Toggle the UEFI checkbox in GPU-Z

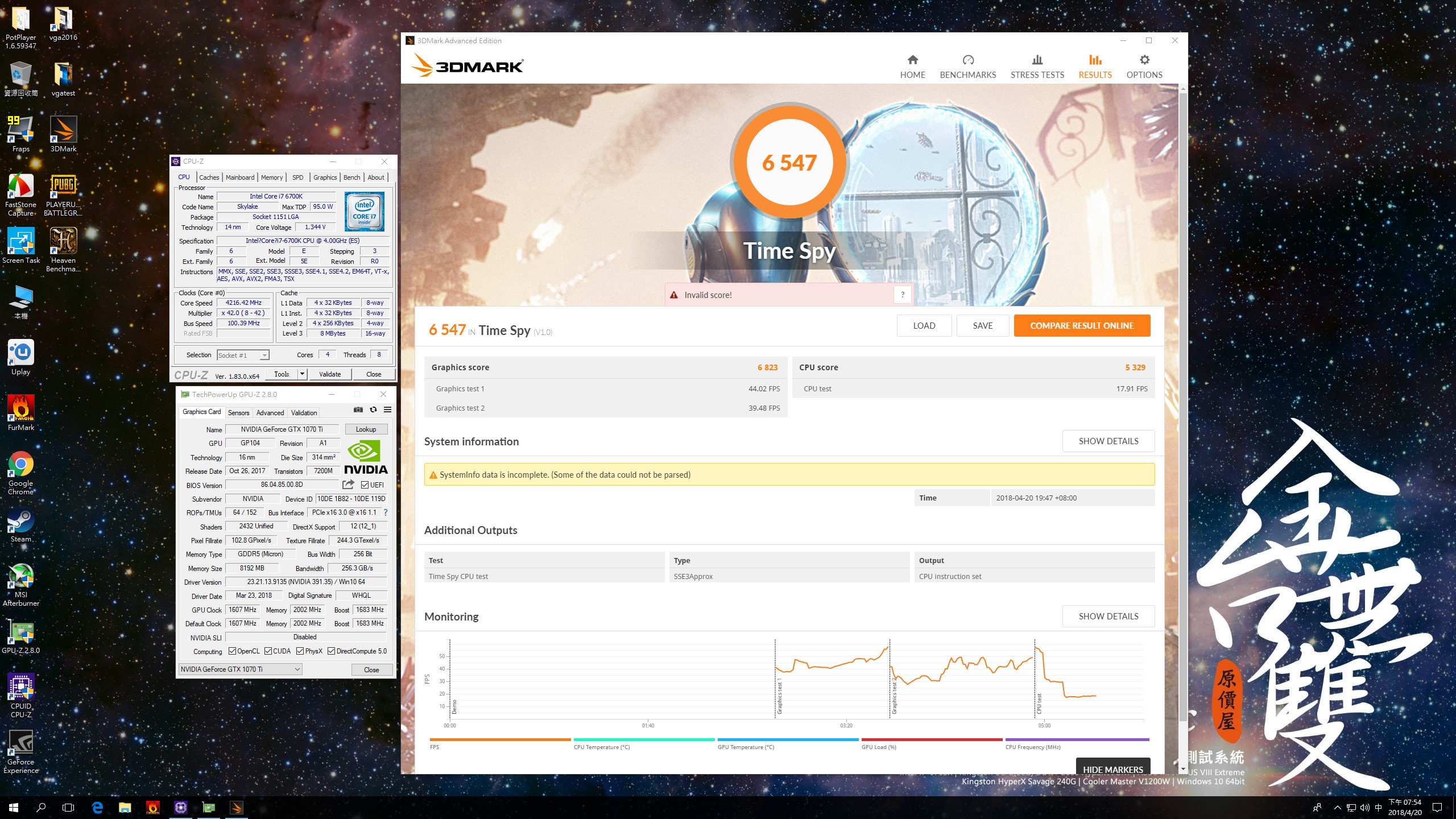[365, 485]
